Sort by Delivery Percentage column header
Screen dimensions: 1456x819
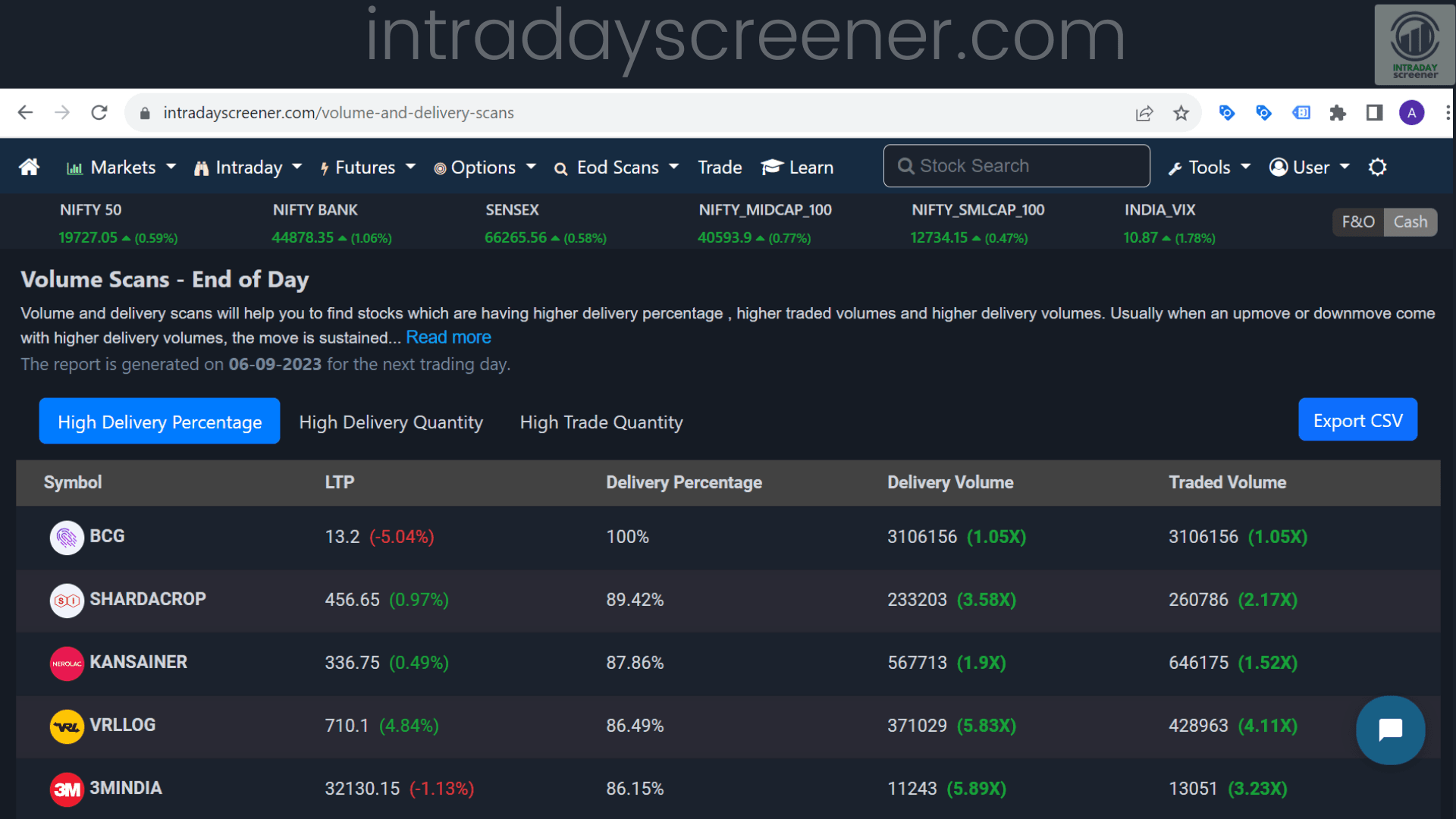coord(684,482)
